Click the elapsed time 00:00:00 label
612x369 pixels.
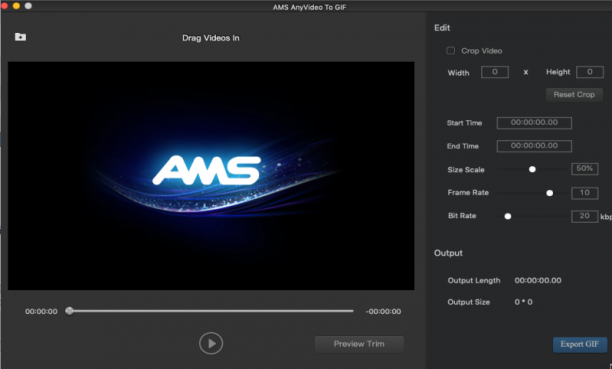[x=41, y=312]
